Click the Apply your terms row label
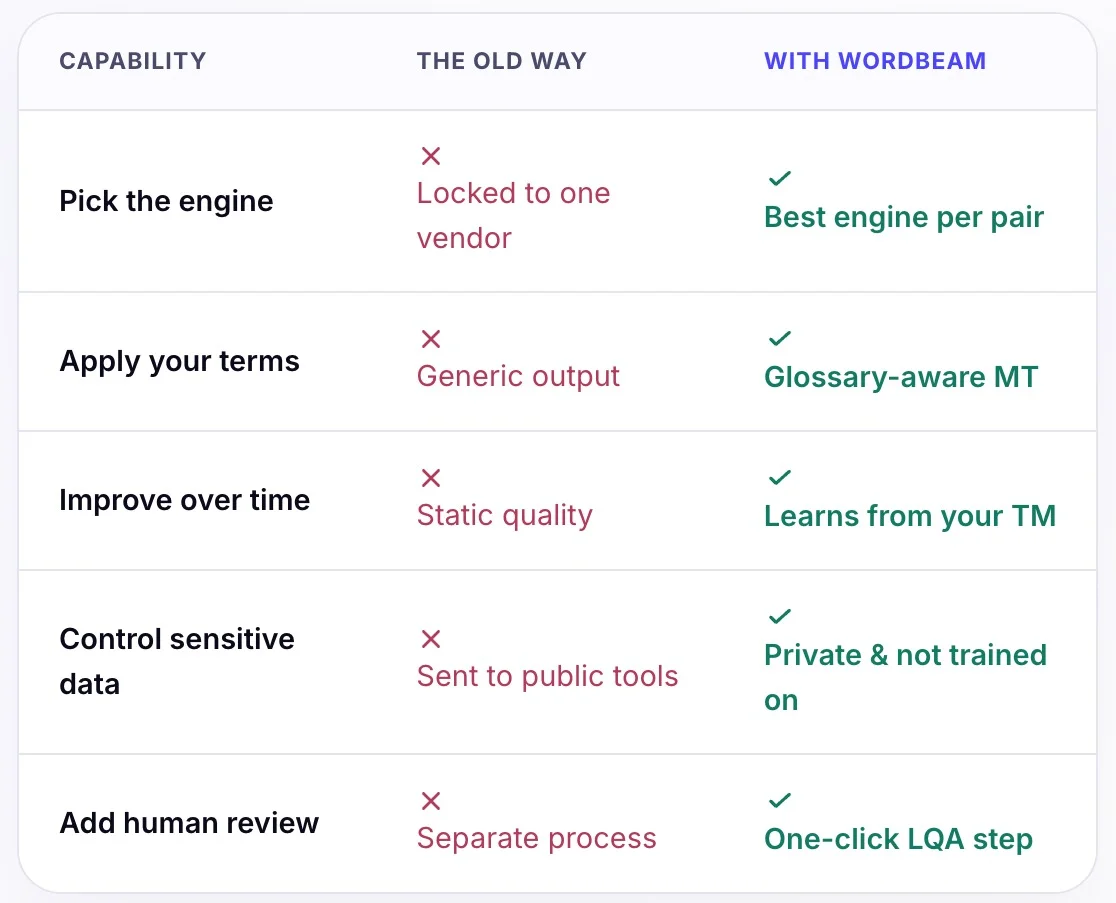The width and height of the screenshot is (1116, 903). coord(179,361)
